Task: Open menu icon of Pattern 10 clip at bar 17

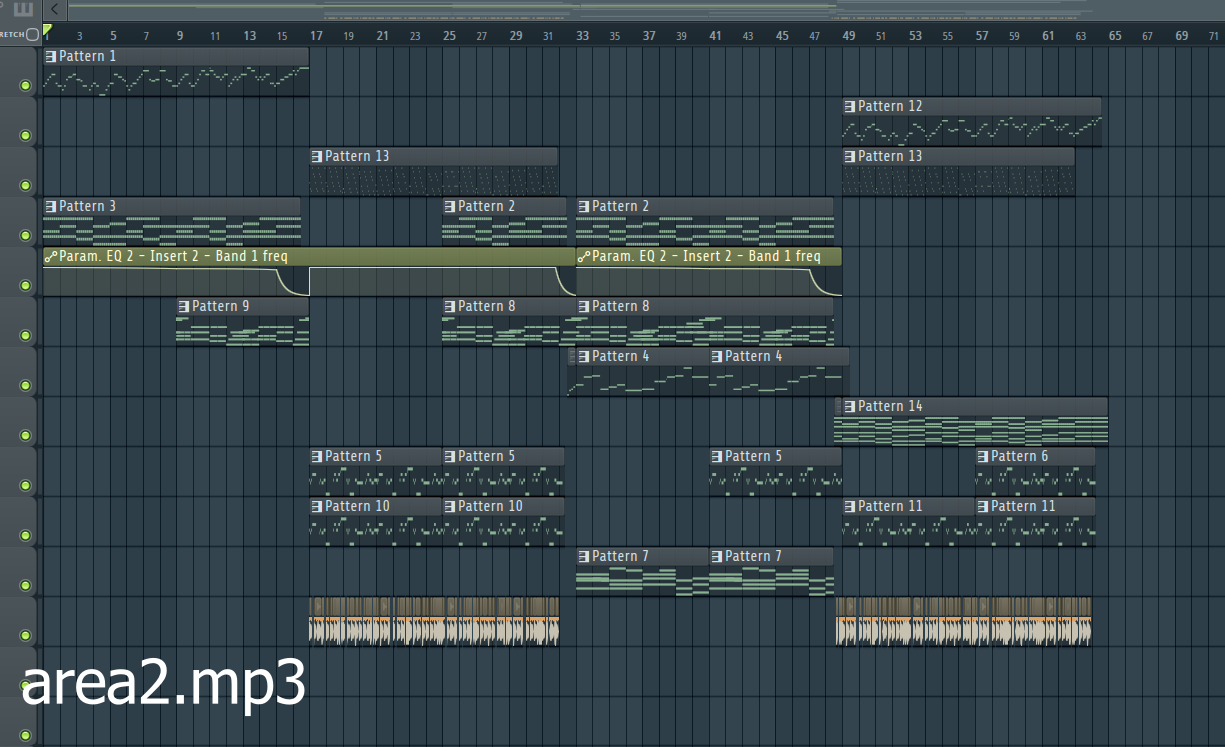Action: coord(317,506)
